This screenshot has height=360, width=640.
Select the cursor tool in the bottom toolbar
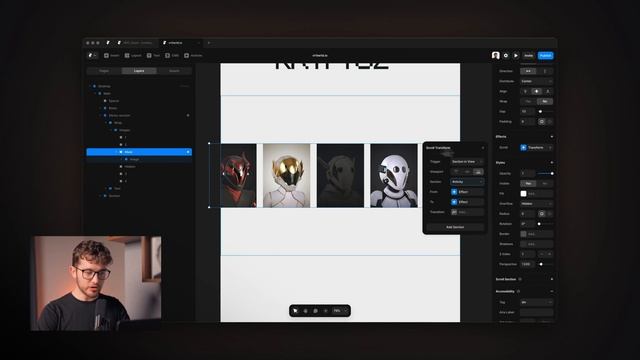296,311
